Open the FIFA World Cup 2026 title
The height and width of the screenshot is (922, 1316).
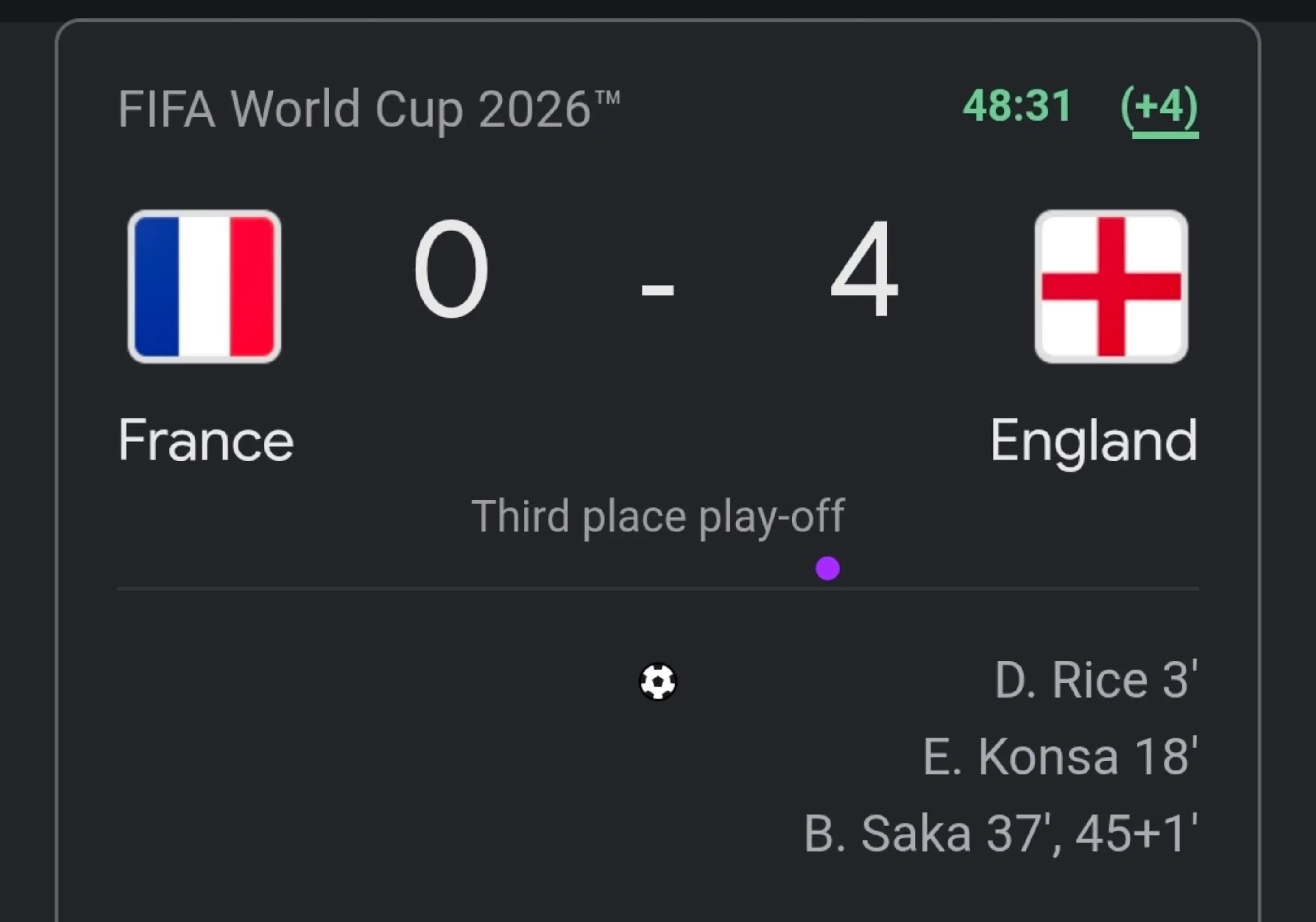tap(369, 109)
